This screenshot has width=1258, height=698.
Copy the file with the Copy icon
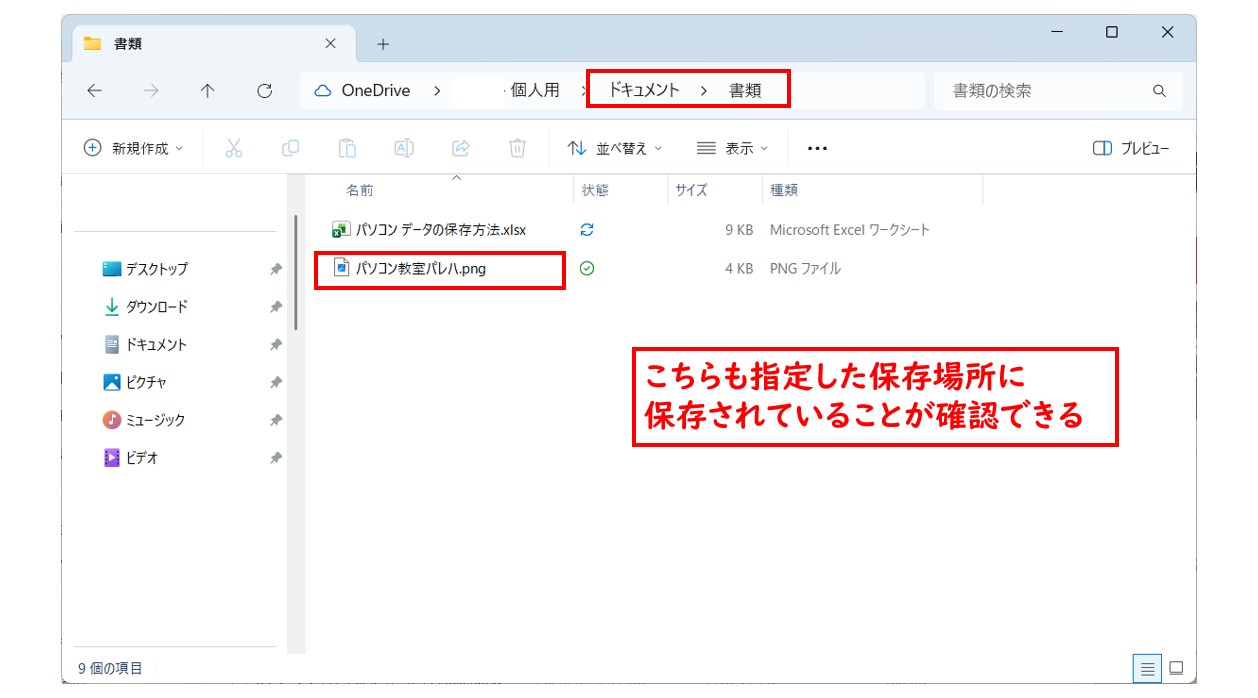pos(289,148)
